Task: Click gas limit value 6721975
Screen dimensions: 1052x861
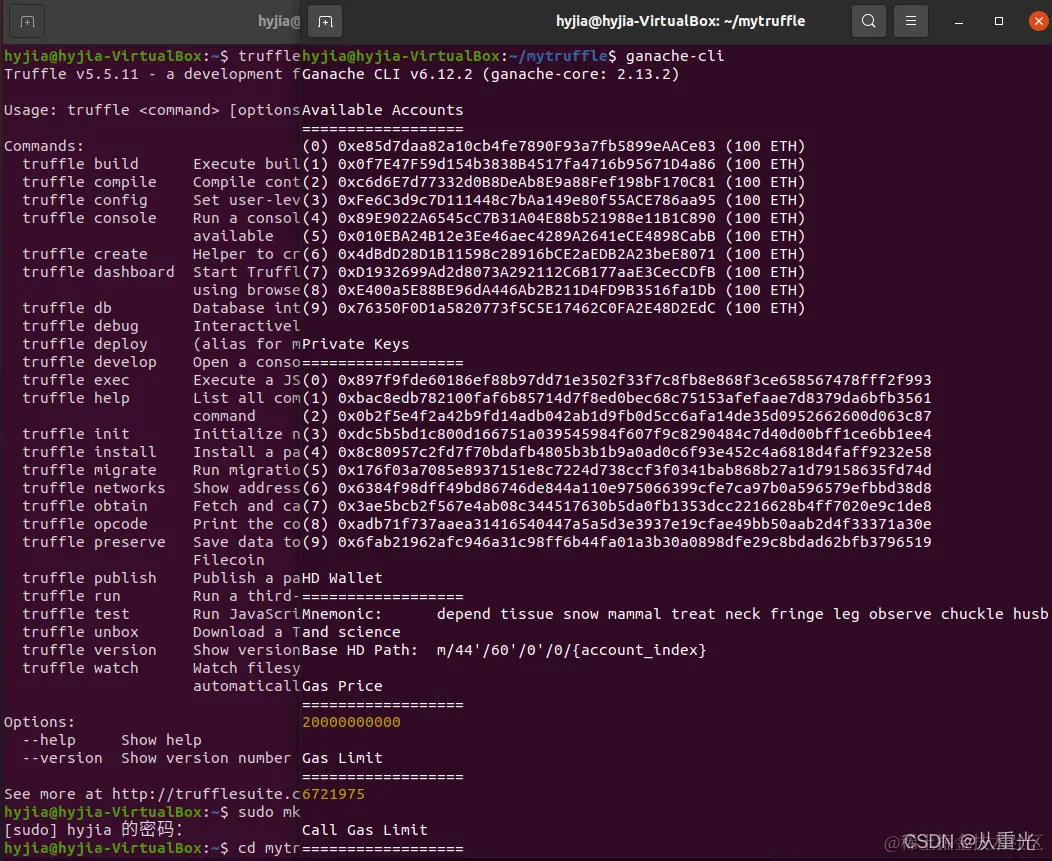Action: 333,794
